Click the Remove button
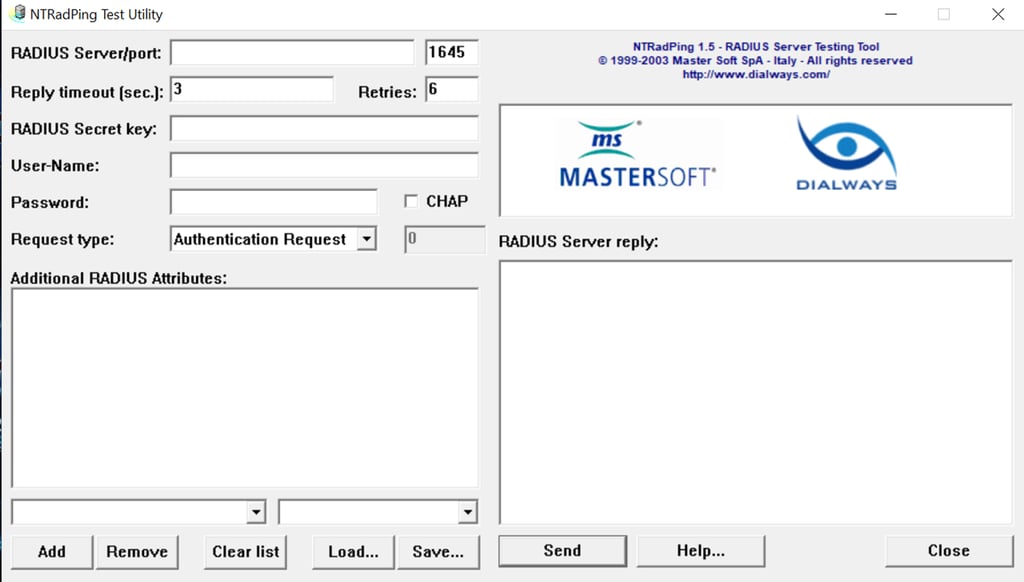Viewport: 1024px width, 582px height. point(137,551)
